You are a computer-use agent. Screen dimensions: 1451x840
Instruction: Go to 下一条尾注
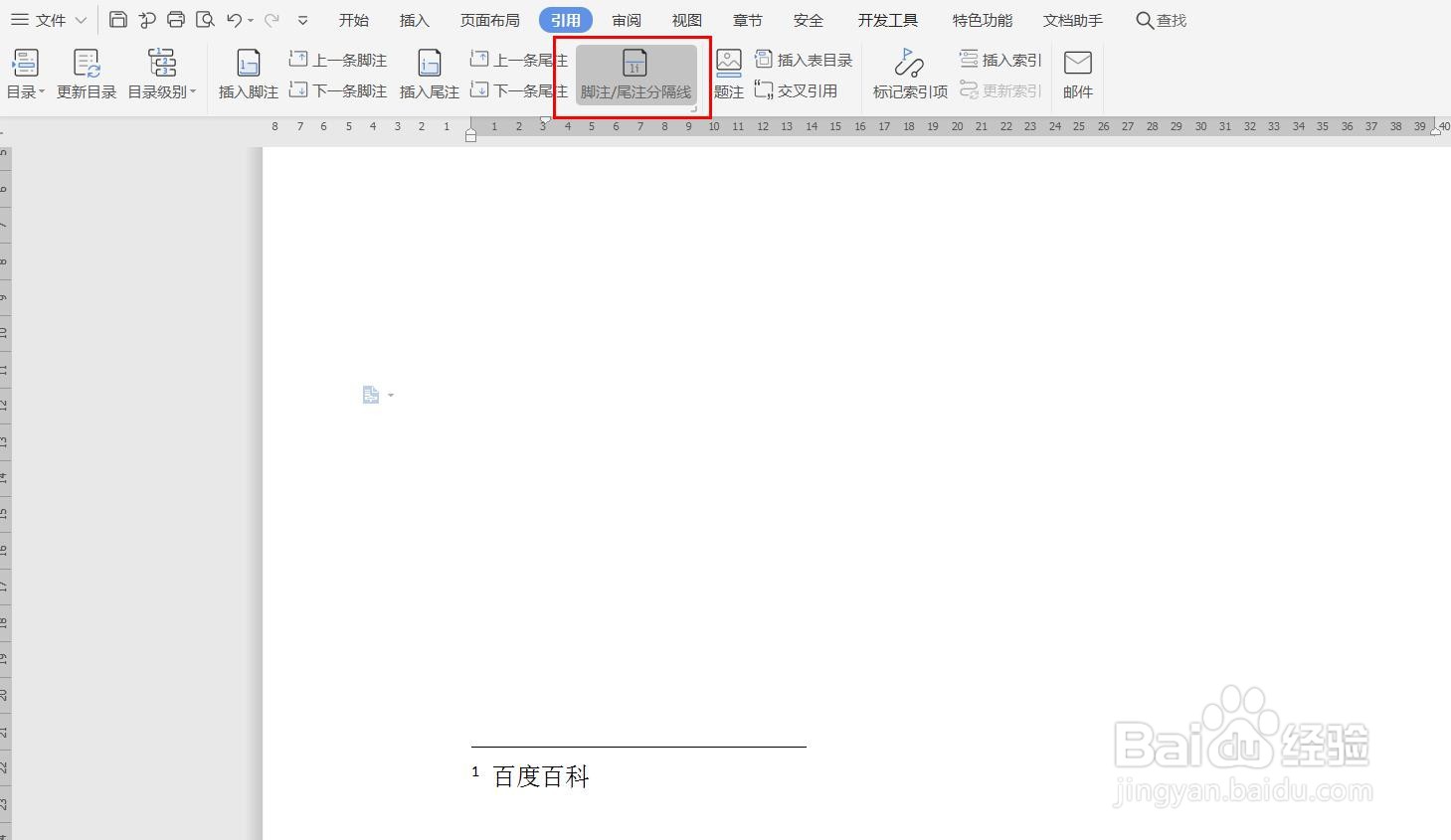519,90
